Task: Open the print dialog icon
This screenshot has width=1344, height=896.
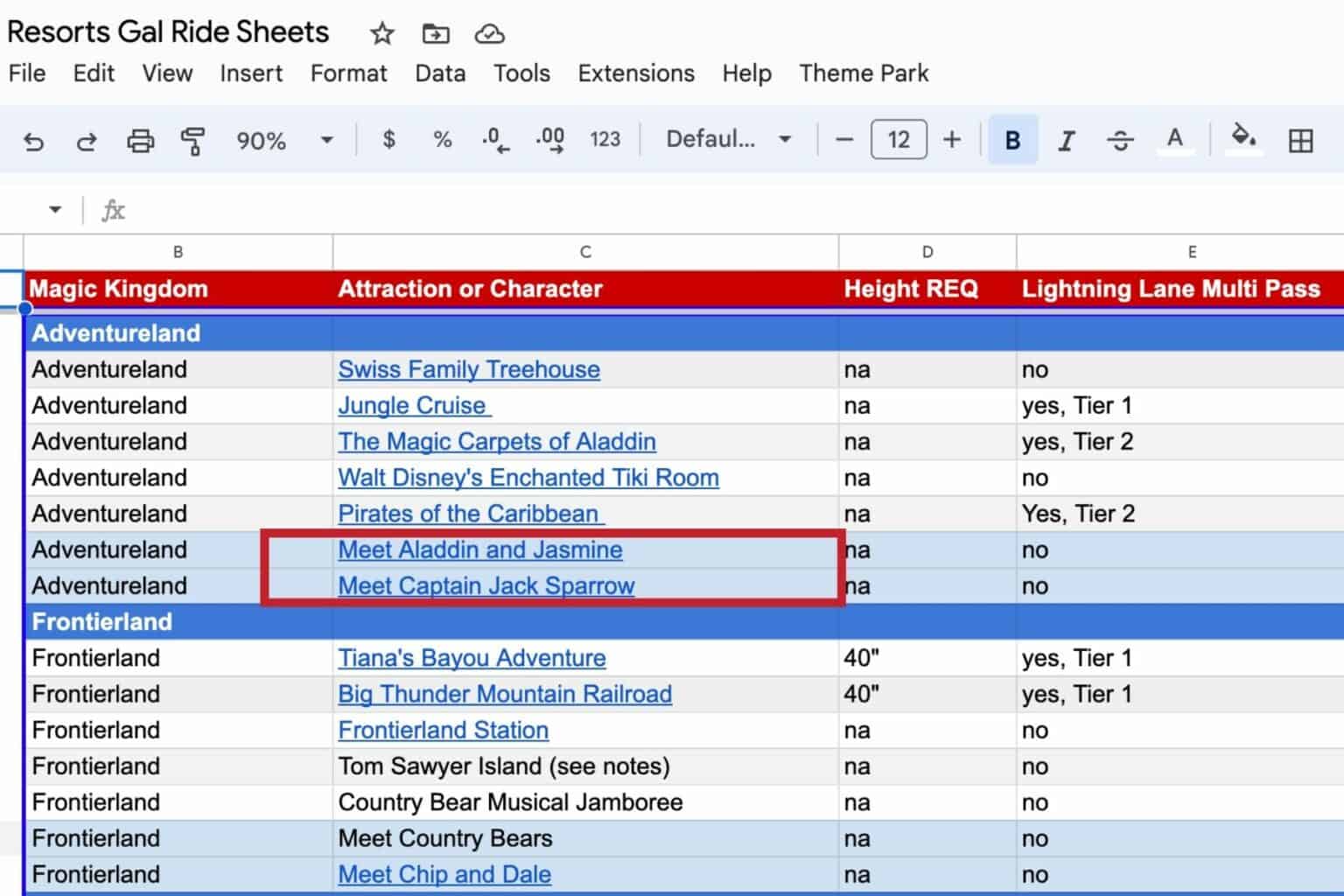Action: [141, 140]
